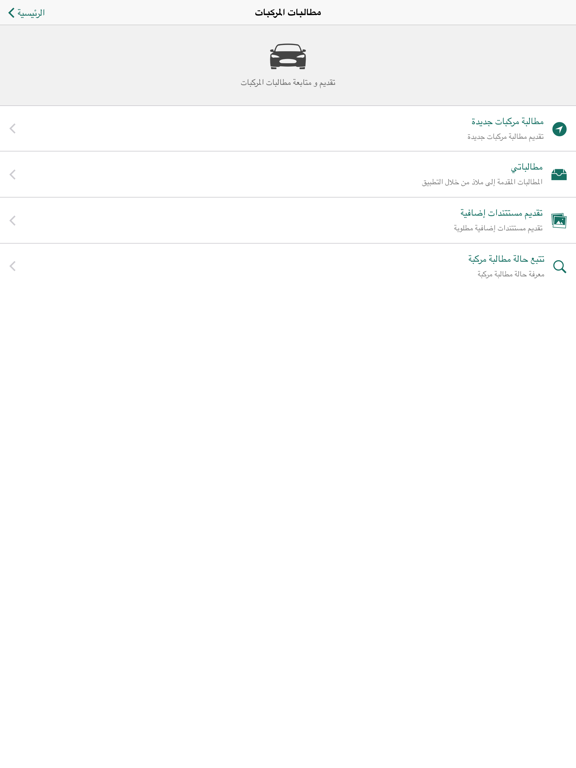Expand chevron on تتبع حالة مطالبة row

pos(13,266)
